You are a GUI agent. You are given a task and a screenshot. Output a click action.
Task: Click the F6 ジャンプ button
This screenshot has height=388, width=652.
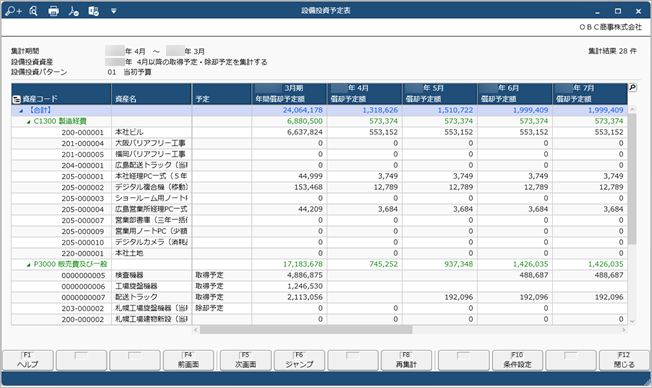coord(299,360)
